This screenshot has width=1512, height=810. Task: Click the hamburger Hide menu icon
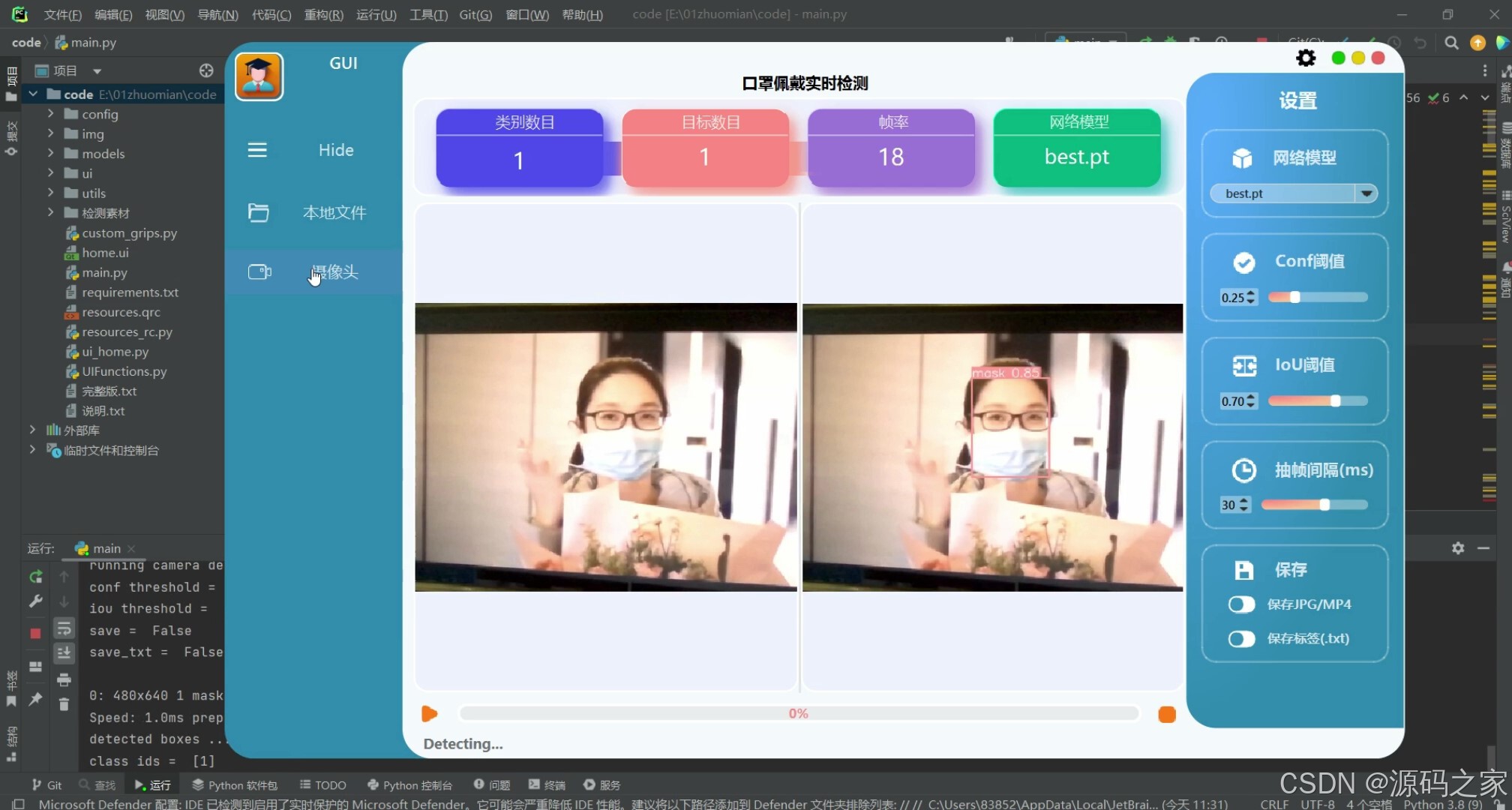coord(257,150)
